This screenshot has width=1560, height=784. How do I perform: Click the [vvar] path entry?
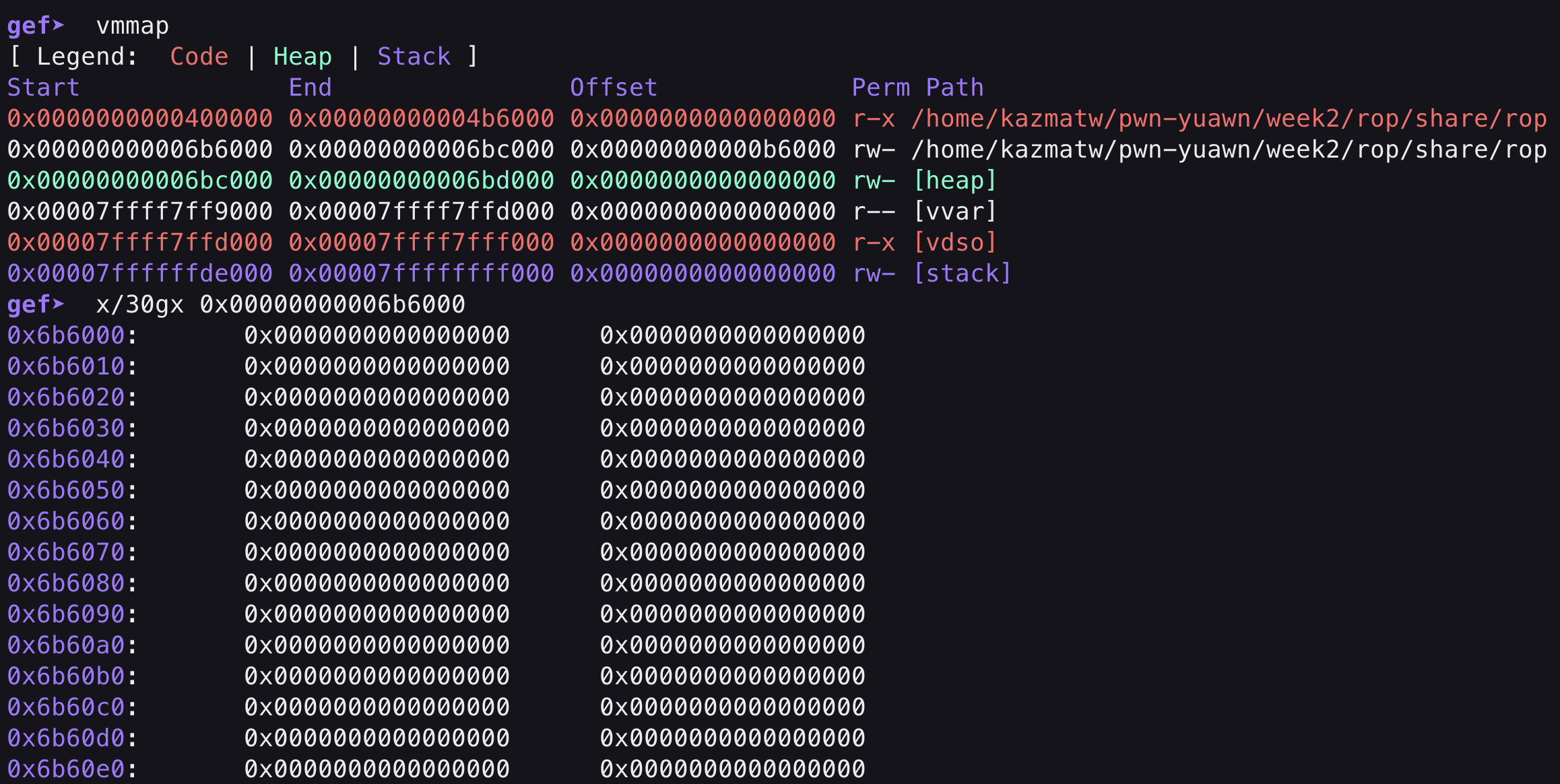tap(954, 211)
